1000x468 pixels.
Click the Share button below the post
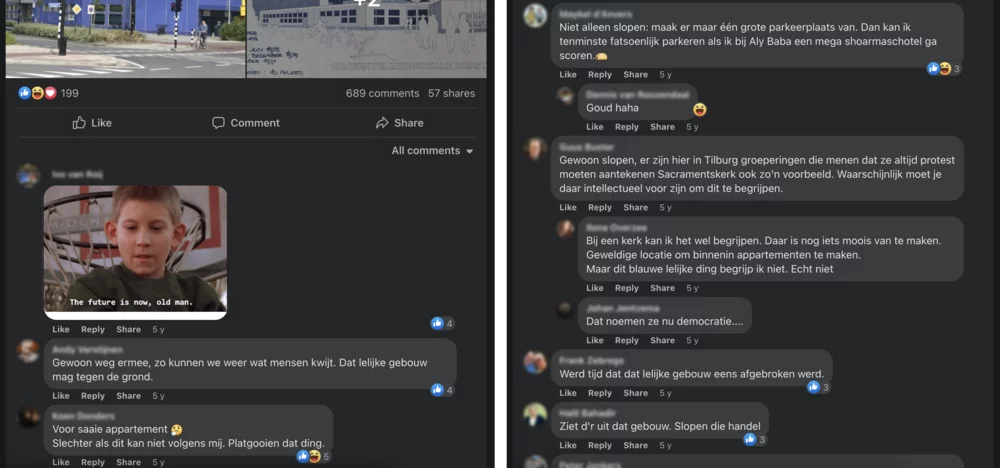400,123
